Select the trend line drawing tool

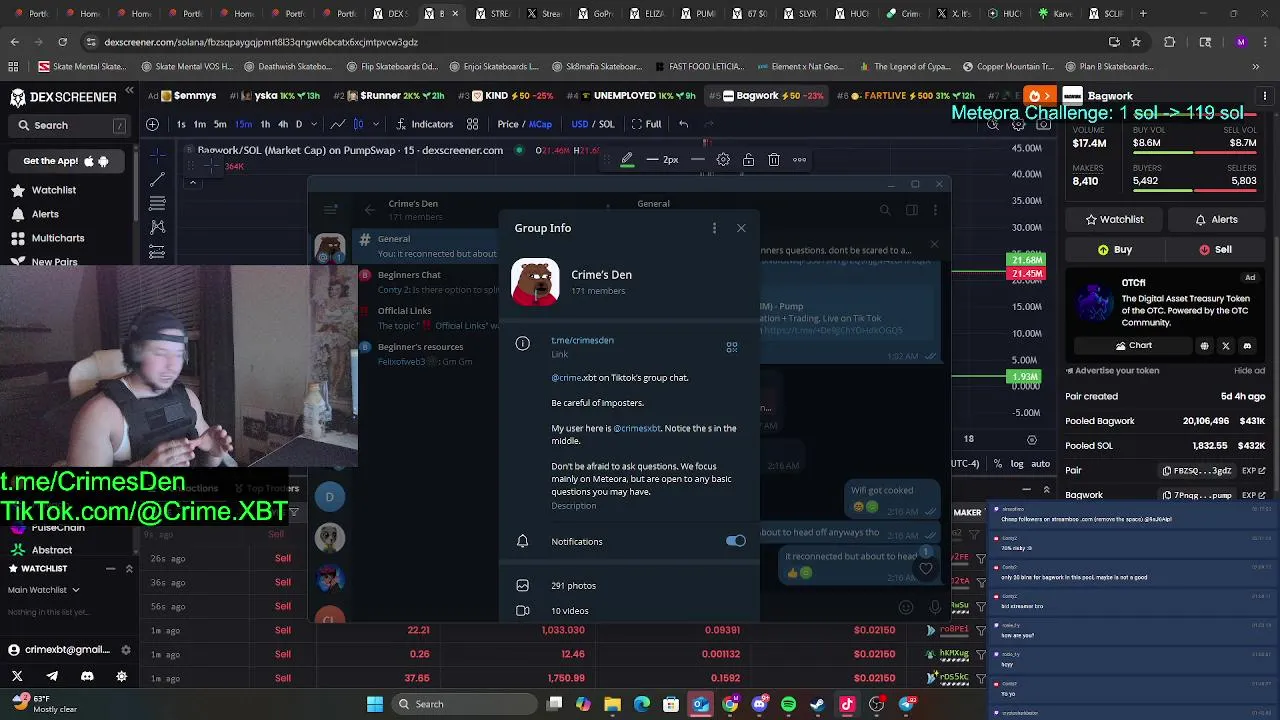pyautogui.click(x=157, y=179)
